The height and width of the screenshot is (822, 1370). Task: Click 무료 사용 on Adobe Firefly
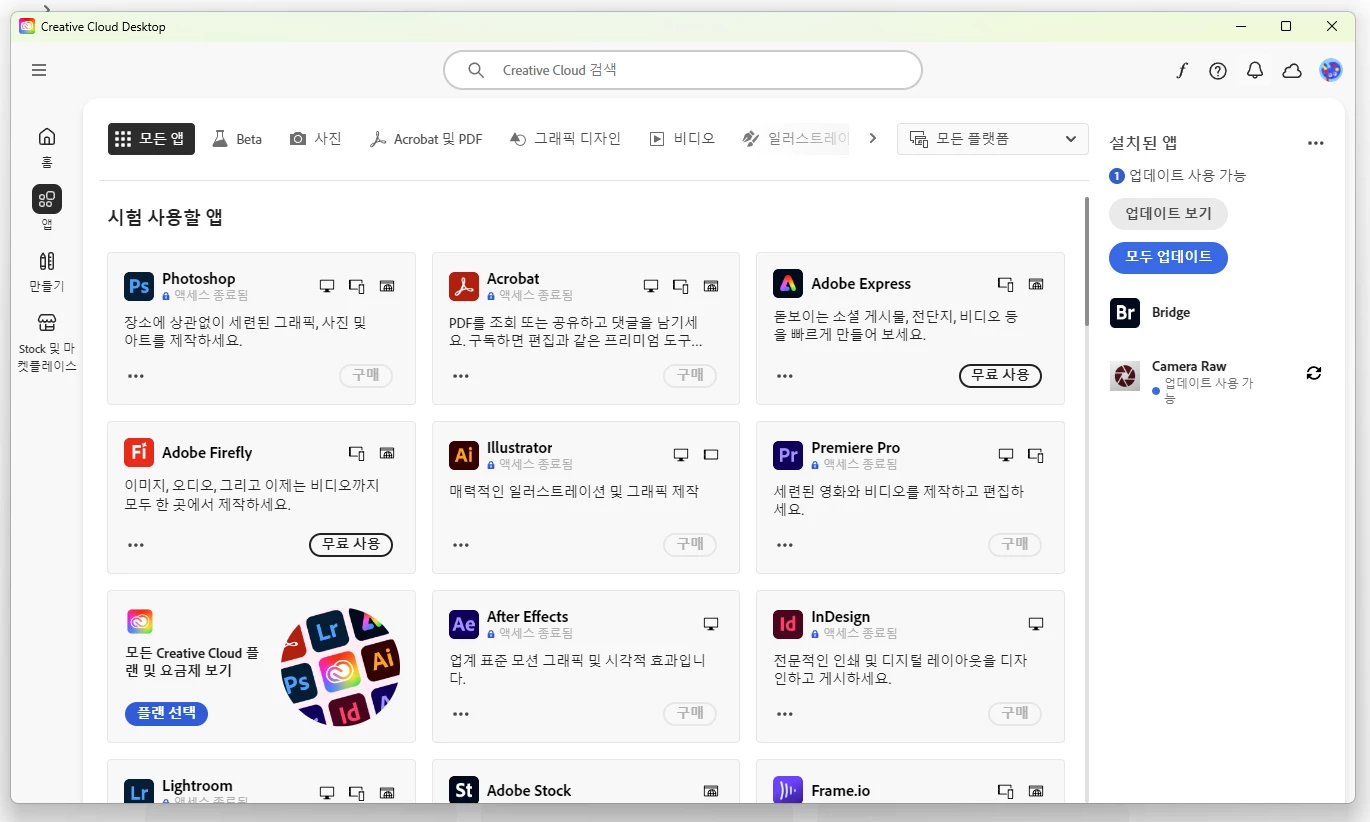(x=351, y=544)
